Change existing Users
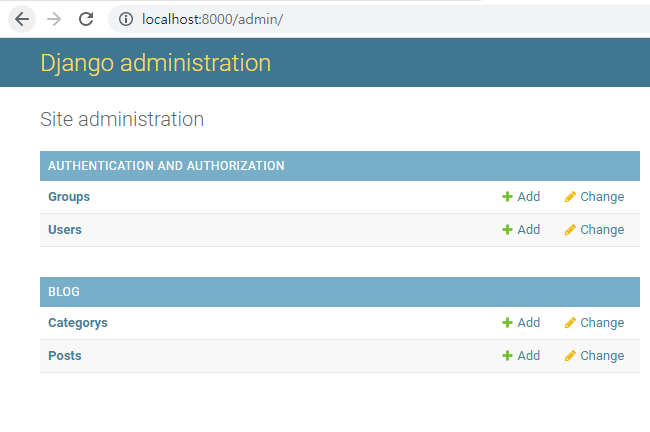 click(x=602, y=230)
